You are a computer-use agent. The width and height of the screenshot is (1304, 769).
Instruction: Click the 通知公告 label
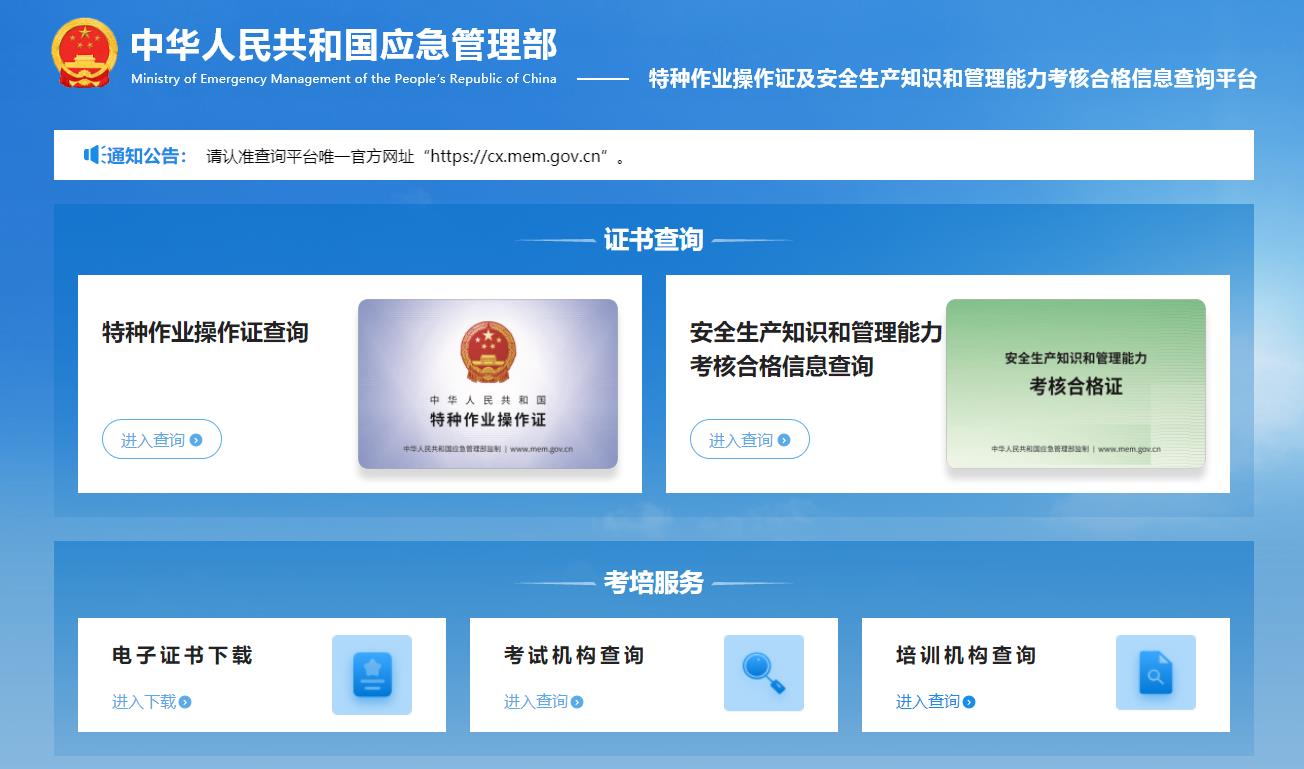point(146,155)
